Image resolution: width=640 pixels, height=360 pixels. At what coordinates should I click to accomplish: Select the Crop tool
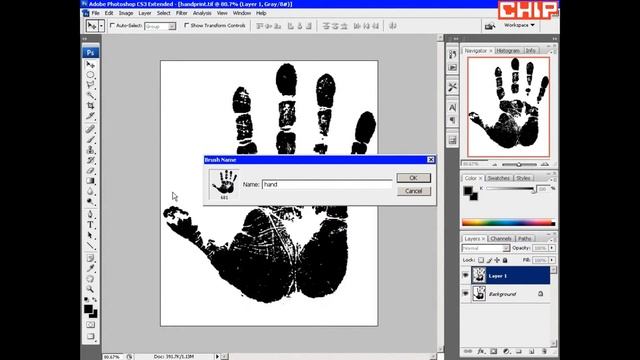pyautogui.click(x=90, y=105)
